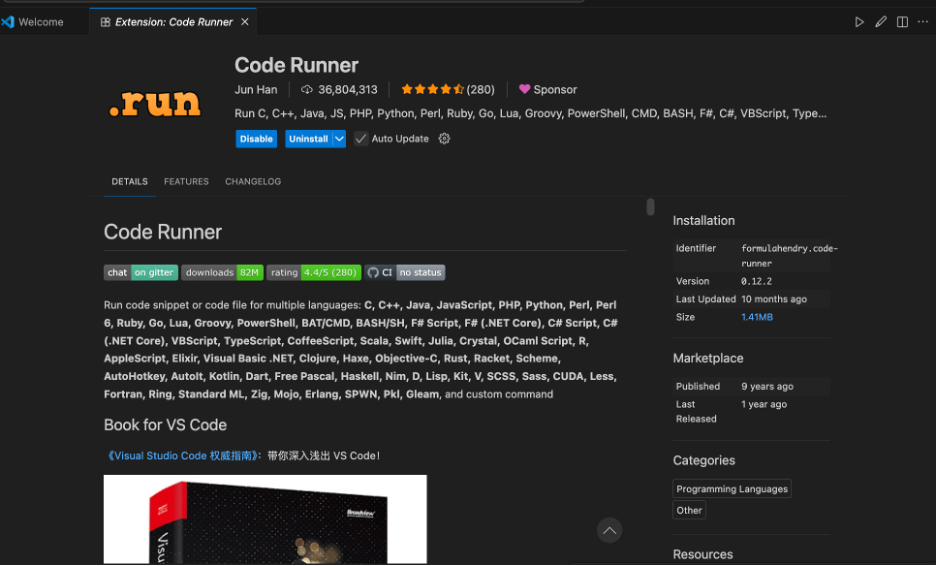The height and width of the screenshot is (566, 936).
Task: Click the Marketplace section heading
Action: 708,358
